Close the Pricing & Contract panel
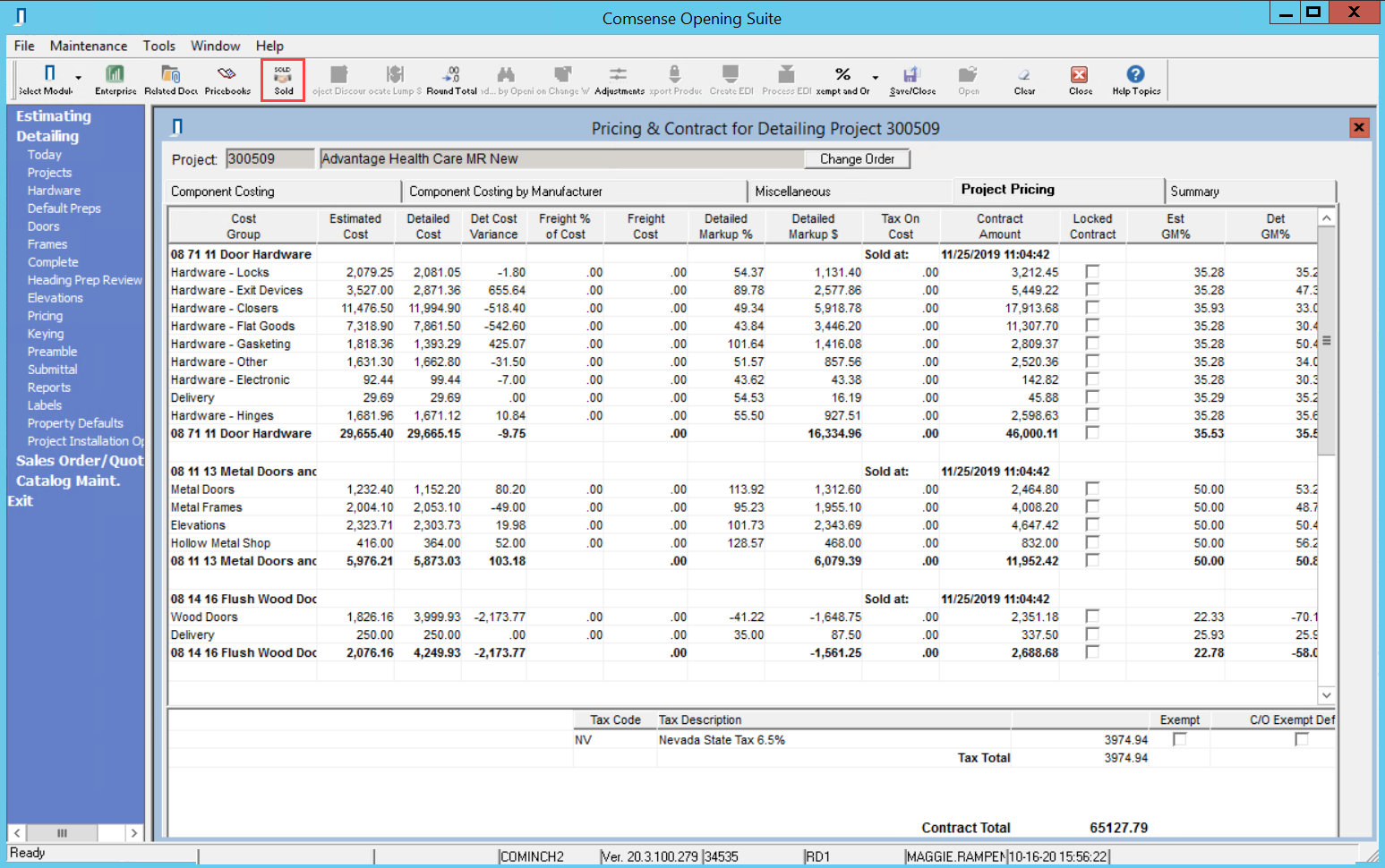Image resolution: width=1385 pixels, height=868 pixels. (1359, 127)
